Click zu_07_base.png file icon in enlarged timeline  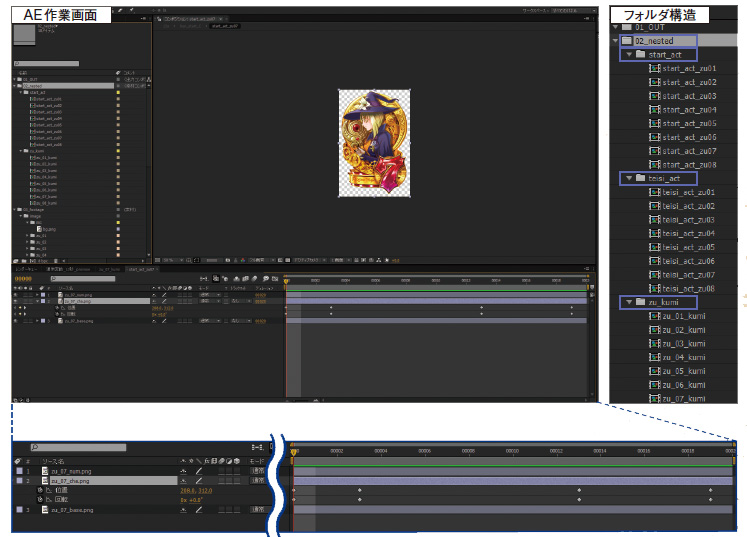[45, 510]
